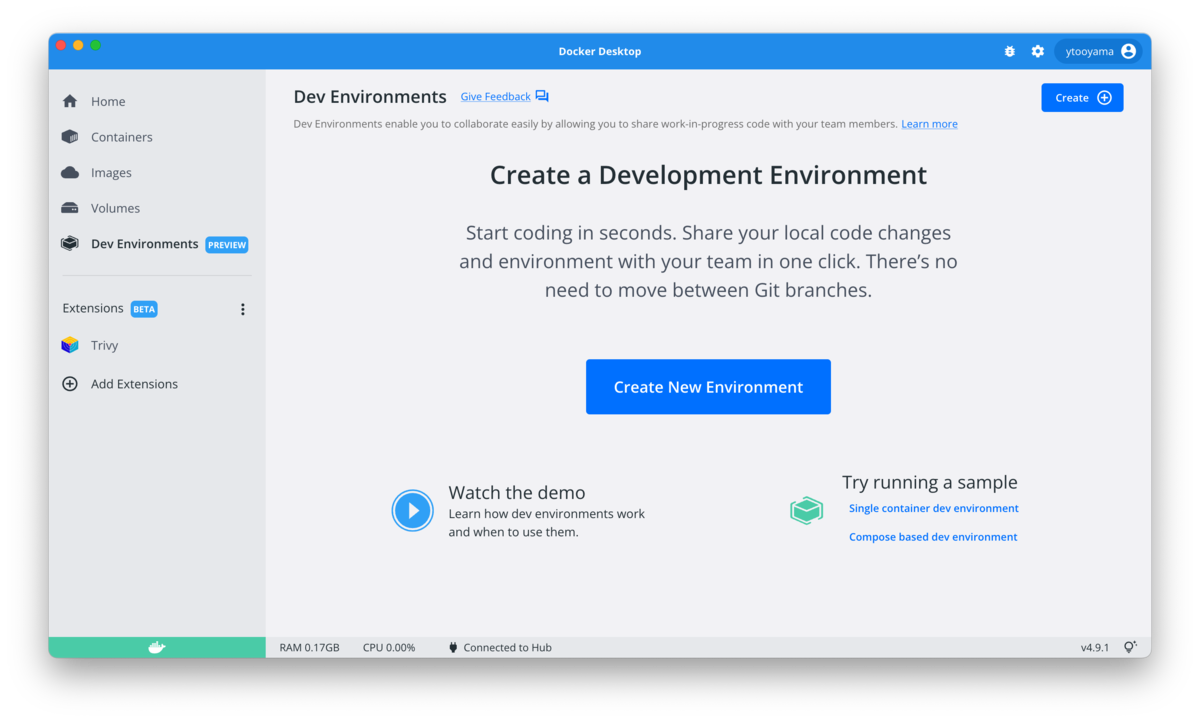Click the Trivy colorful cube icon

coord(70,345)
